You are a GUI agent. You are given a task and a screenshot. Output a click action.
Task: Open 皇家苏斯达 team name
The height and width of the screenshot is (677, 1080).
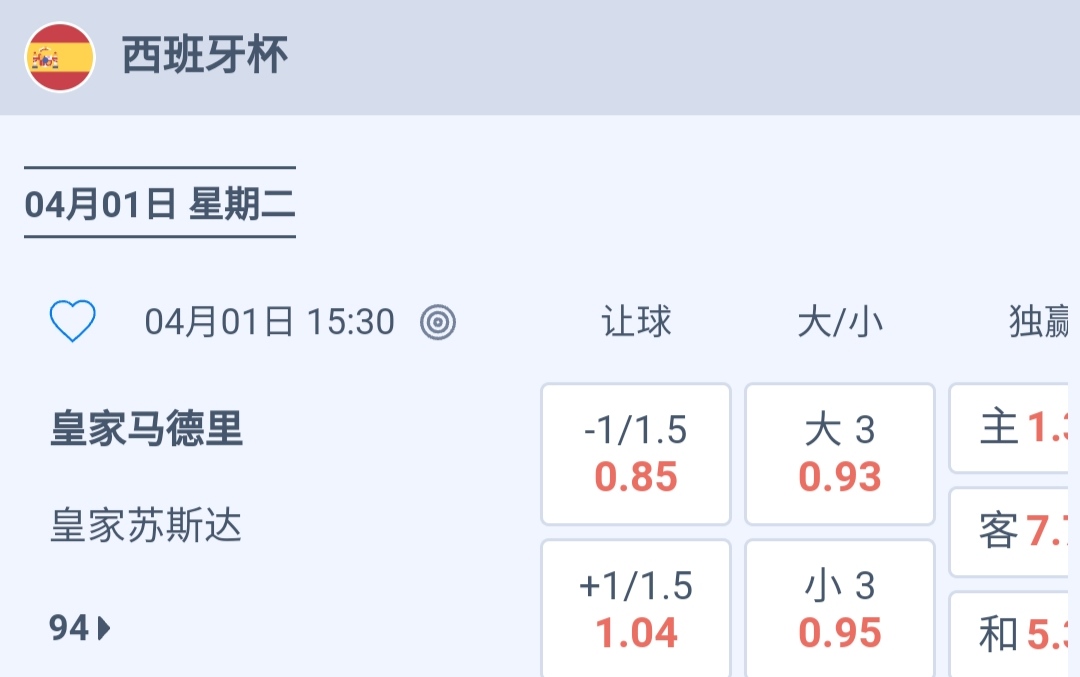(147, 526)
